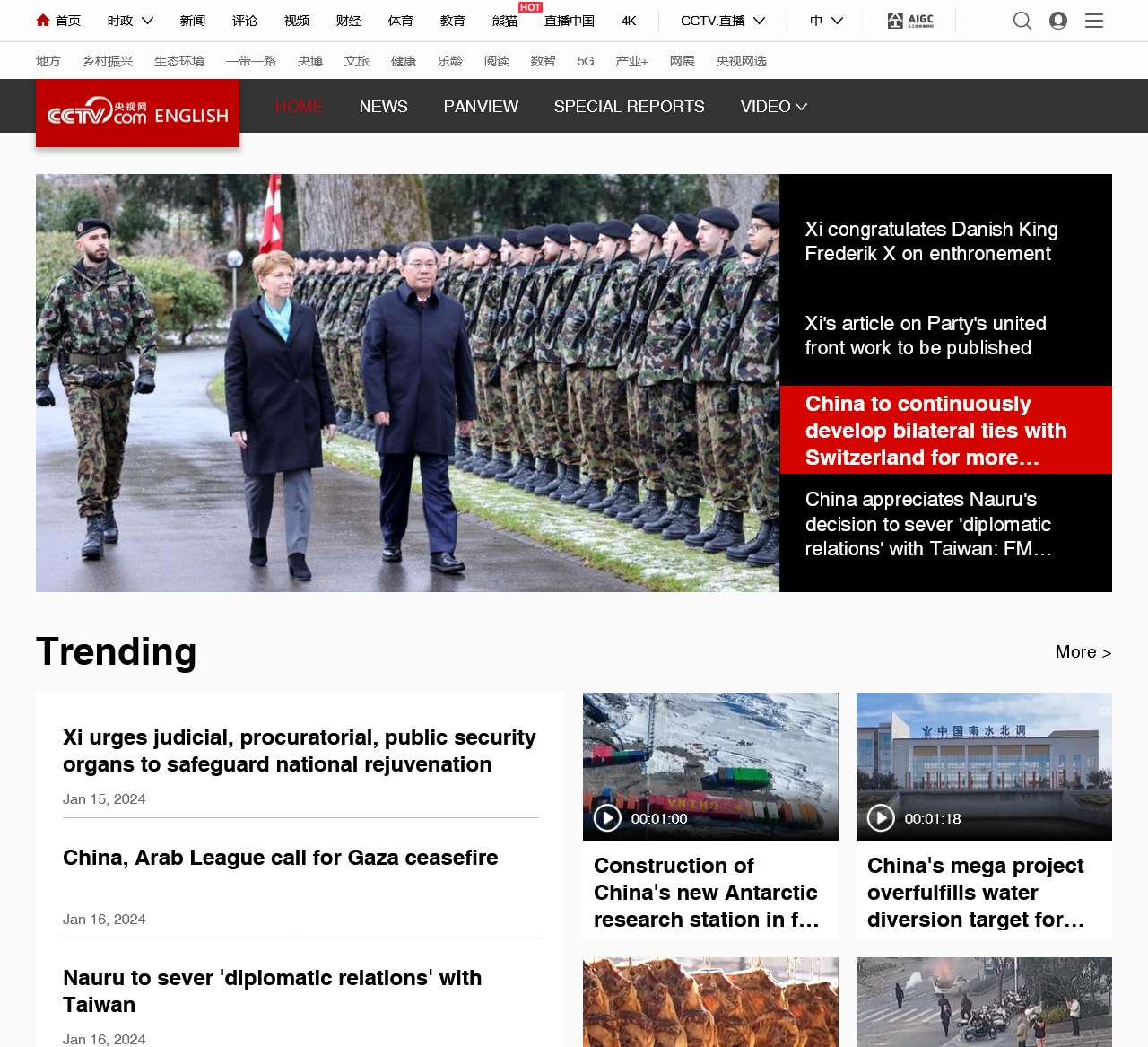This screenshot has width=1148, height=1047.
Task: Open 文旅 link
Action: (x=357, y=61)
